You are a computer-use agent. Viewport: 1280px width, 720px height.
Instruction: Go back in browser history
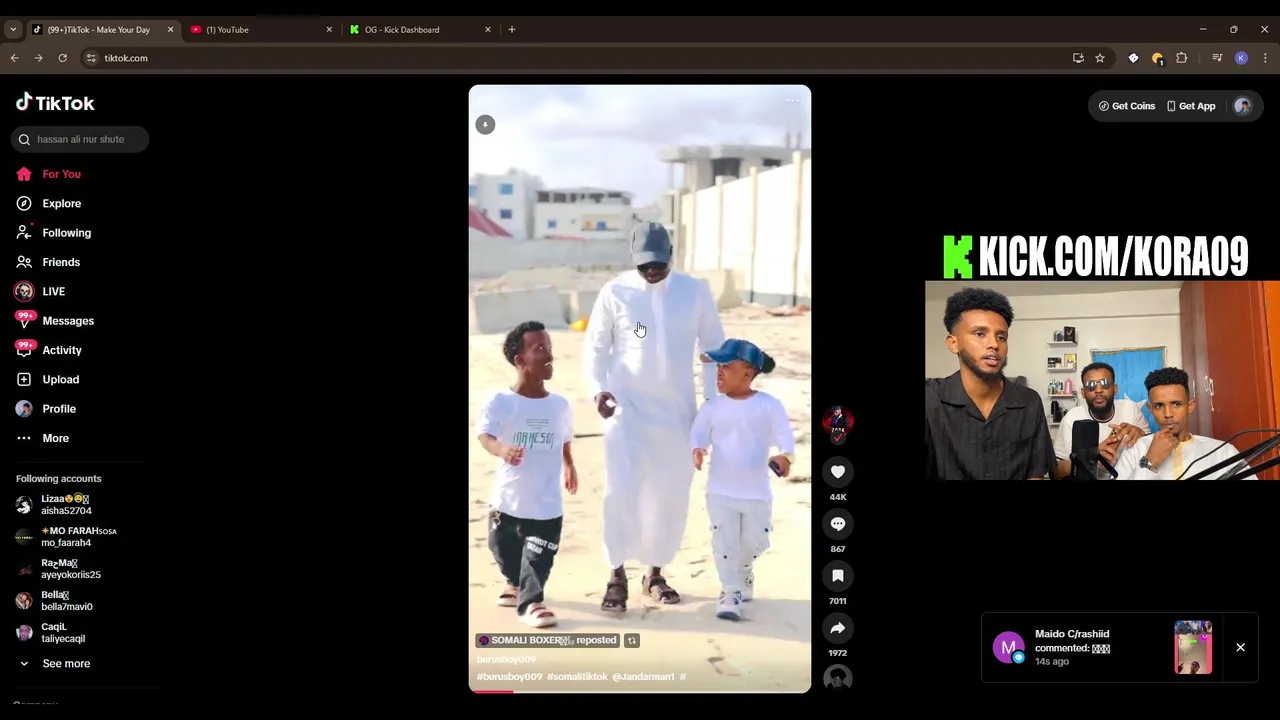click(x=14, y=58)
